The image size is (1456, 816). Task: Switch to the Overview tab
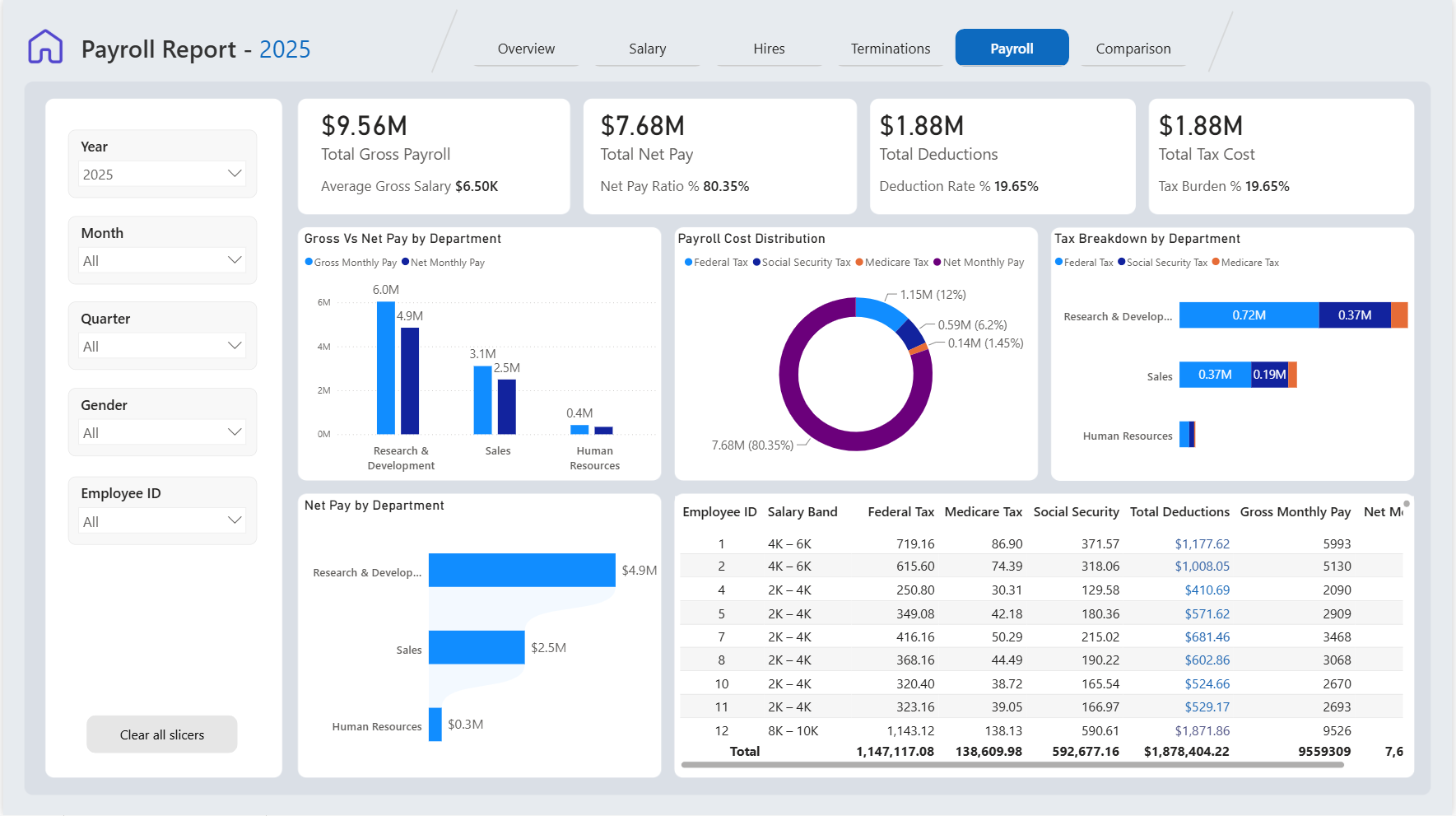(526, 49)
